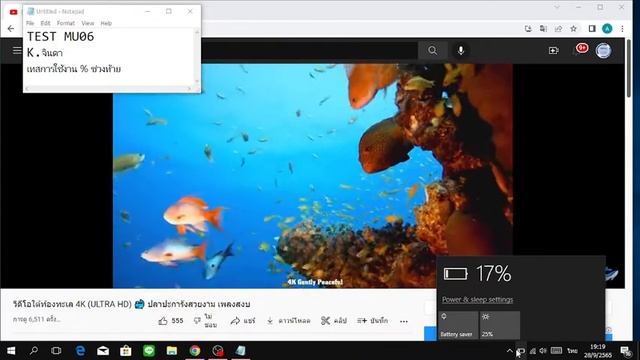Bookmark this page with the star icon
Screen dimensions: 640x360
point(573,29)
